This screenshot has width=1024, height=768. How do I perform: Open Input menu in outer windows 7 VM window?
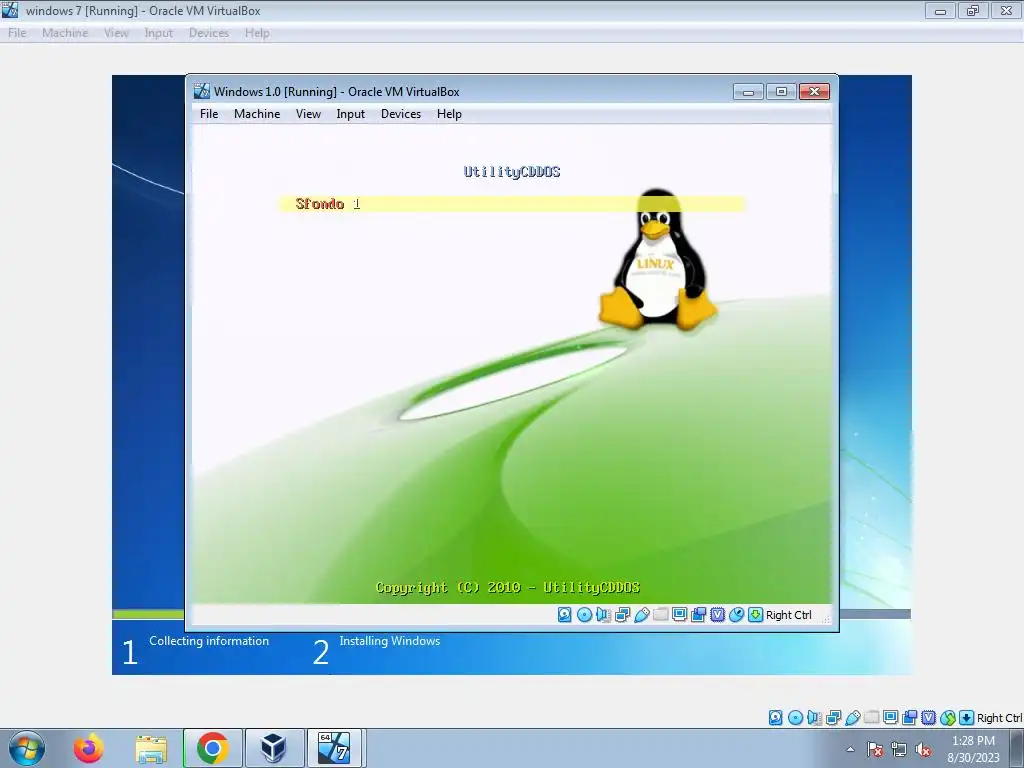click(x=159, y=33)
